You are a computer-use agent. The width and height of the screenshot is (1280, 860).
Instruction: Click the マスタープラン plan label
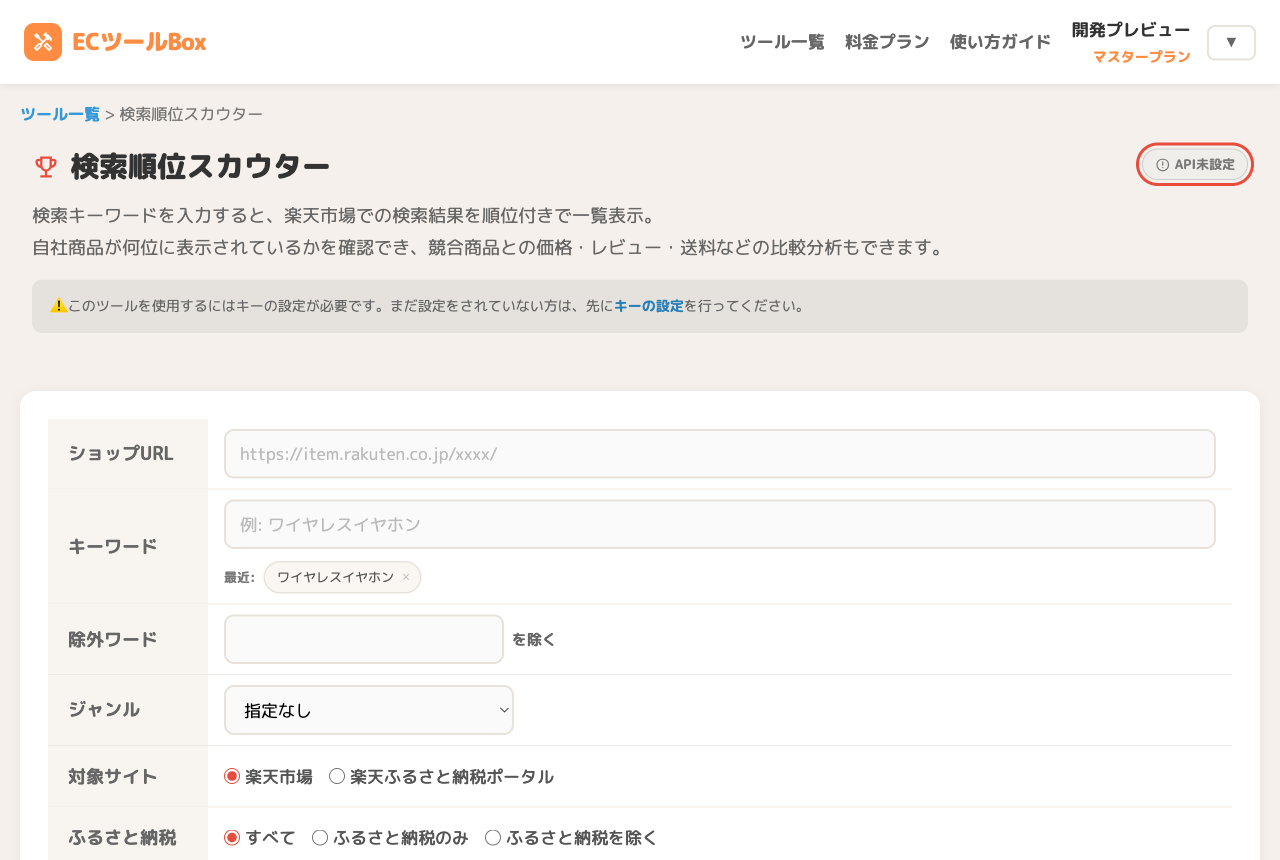tap(1142, 57)
